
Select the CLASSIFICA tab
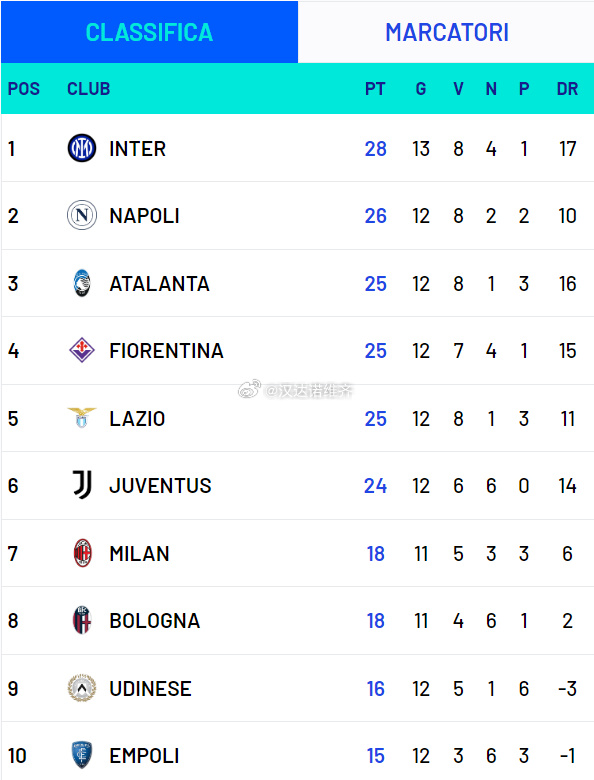point(149,32)
